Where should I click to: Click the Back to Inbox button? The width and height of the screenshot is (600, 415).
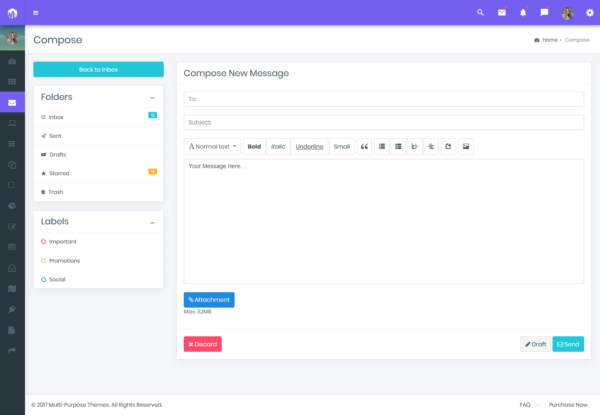(x=98, y=69)
